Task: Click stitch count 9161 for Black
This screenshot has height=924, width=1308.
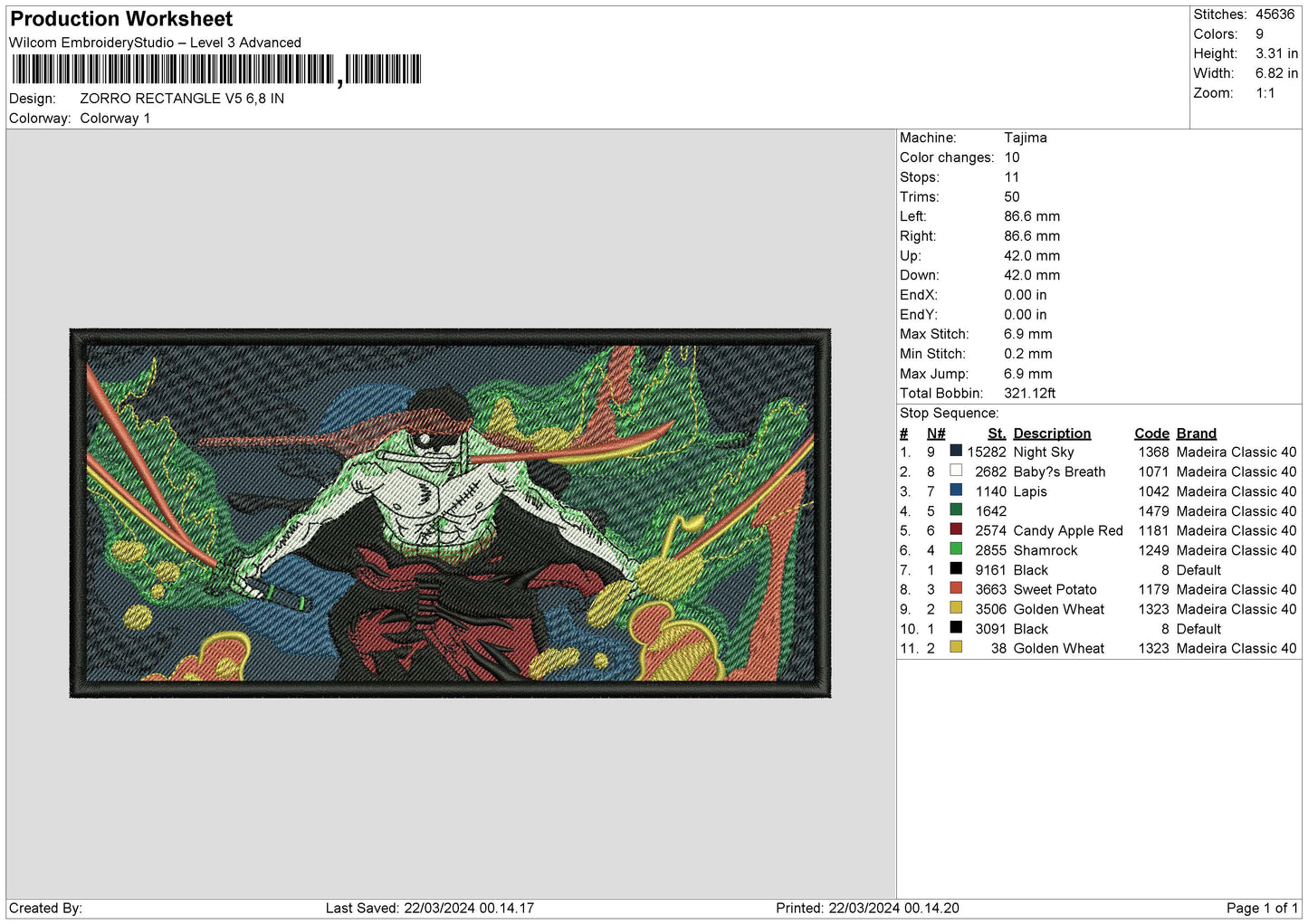Action: click(990, 570)
